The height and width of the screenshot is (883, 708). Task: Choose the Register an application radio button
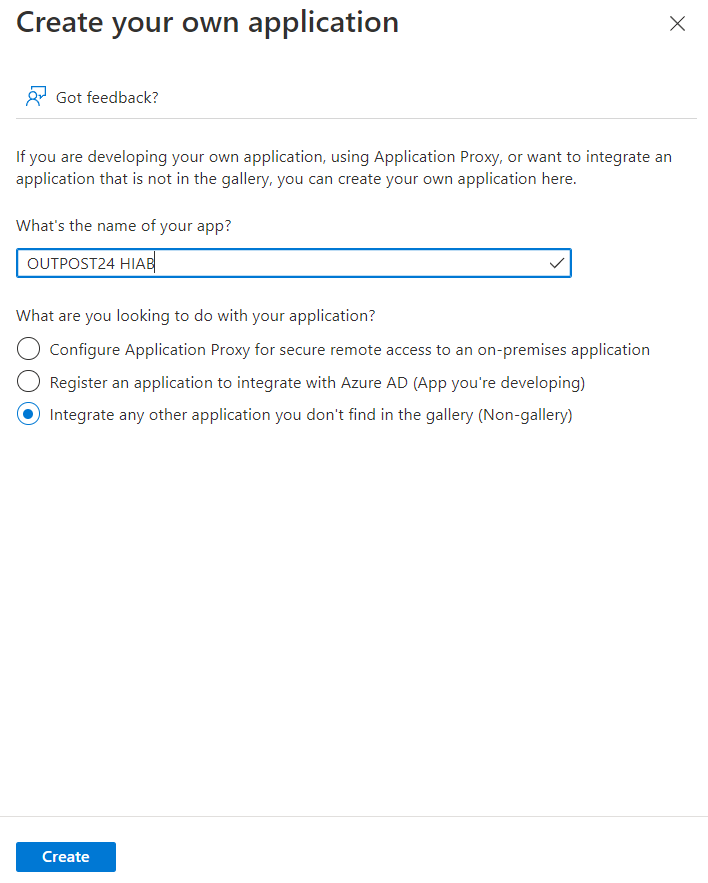click(29, 382)
